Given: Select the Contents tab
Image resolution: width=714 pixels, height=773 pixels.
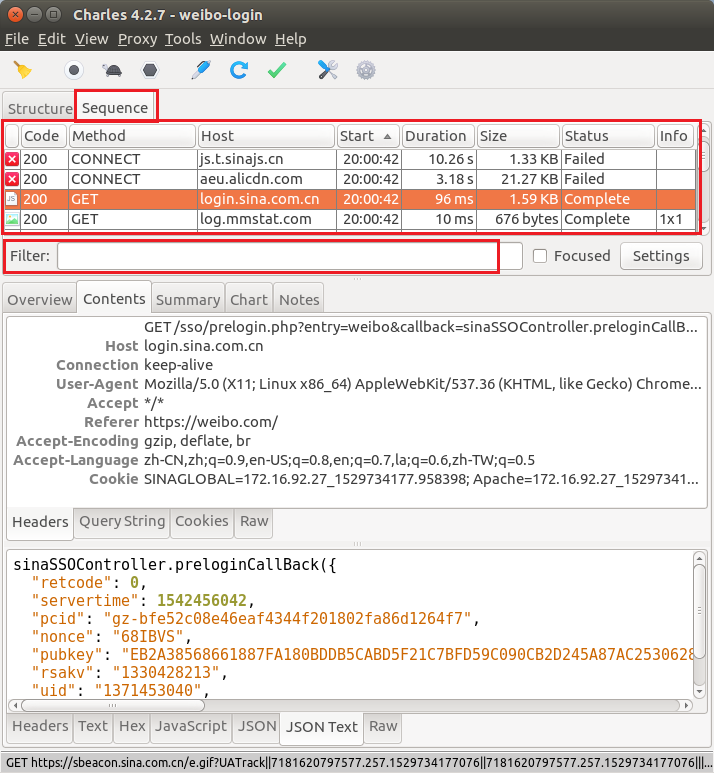Looking at the screenshot, I should tap(114, 299).
